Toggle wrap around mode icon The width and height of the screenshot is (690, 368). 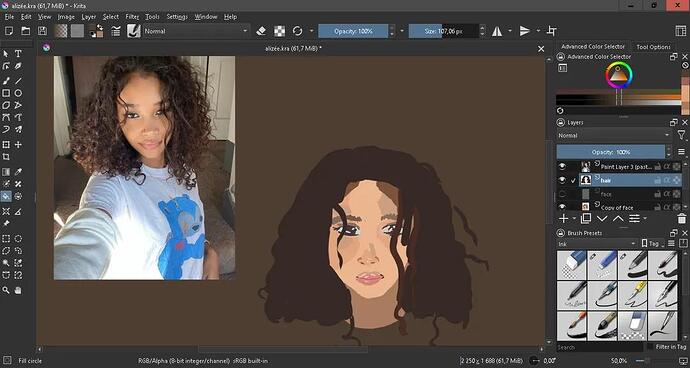pyautogui.click(x=551, y=31)
